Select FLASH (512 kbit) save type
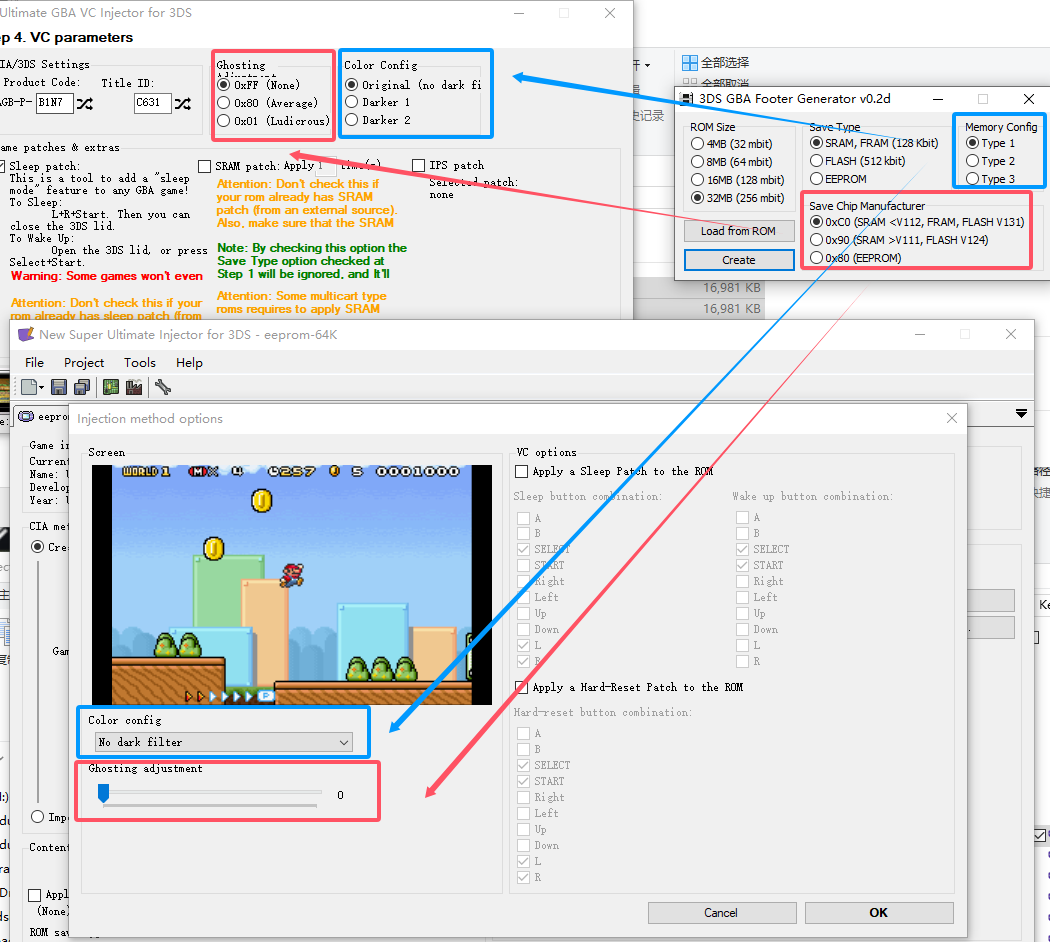 [816, 161]
